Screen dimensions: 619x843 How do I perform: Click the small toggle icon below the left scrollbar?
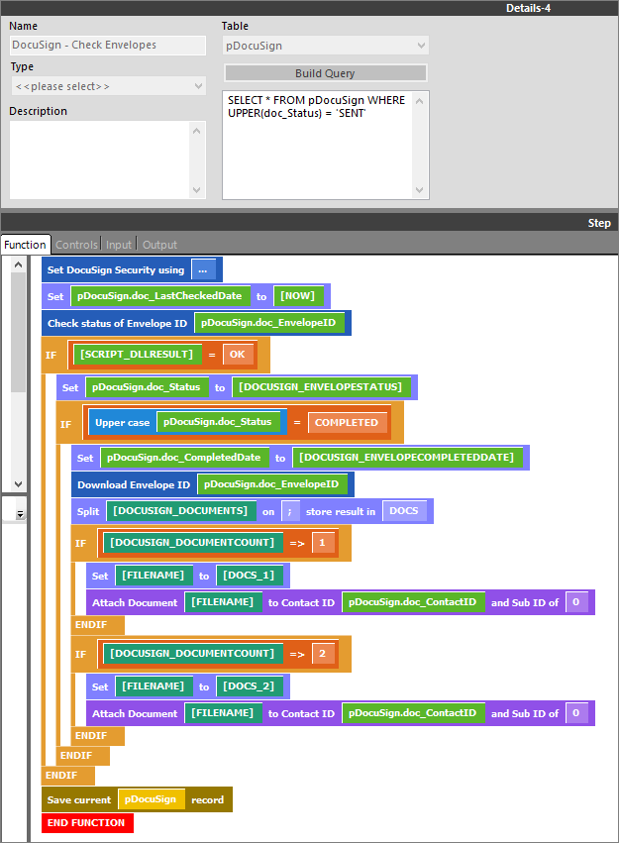(x=20, y=515)
